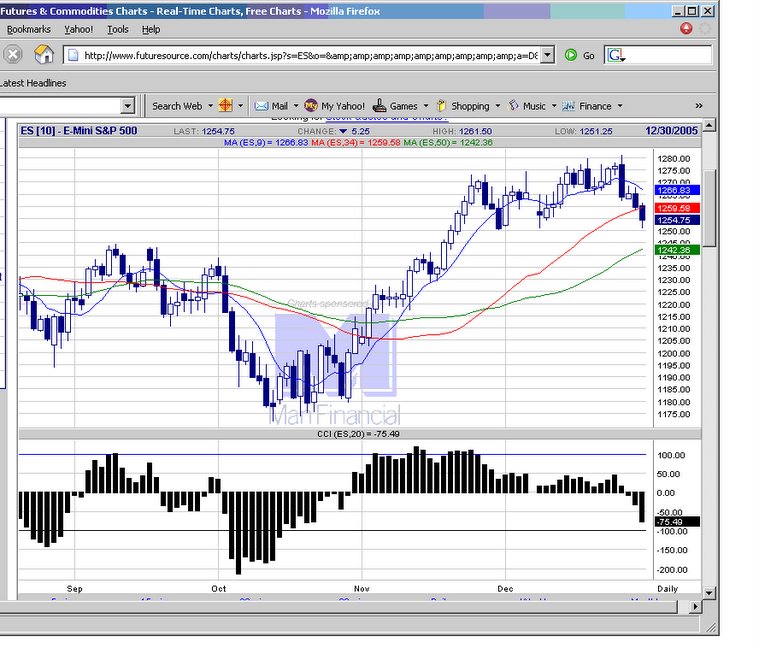Click the Nov month axis label
The height and width of the screenshot is (649, 759).
click(x=362, y=589)
